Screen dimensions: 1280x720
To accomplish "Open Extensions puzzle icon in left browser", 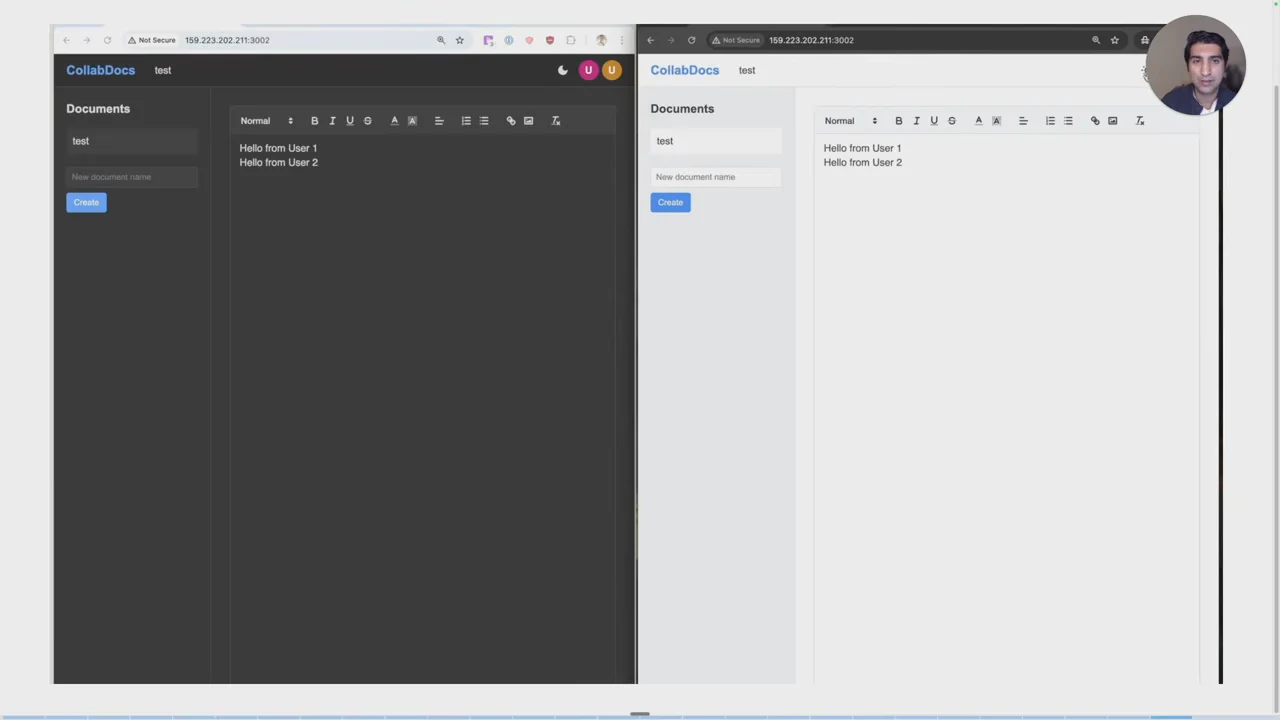I will point(571,40).
